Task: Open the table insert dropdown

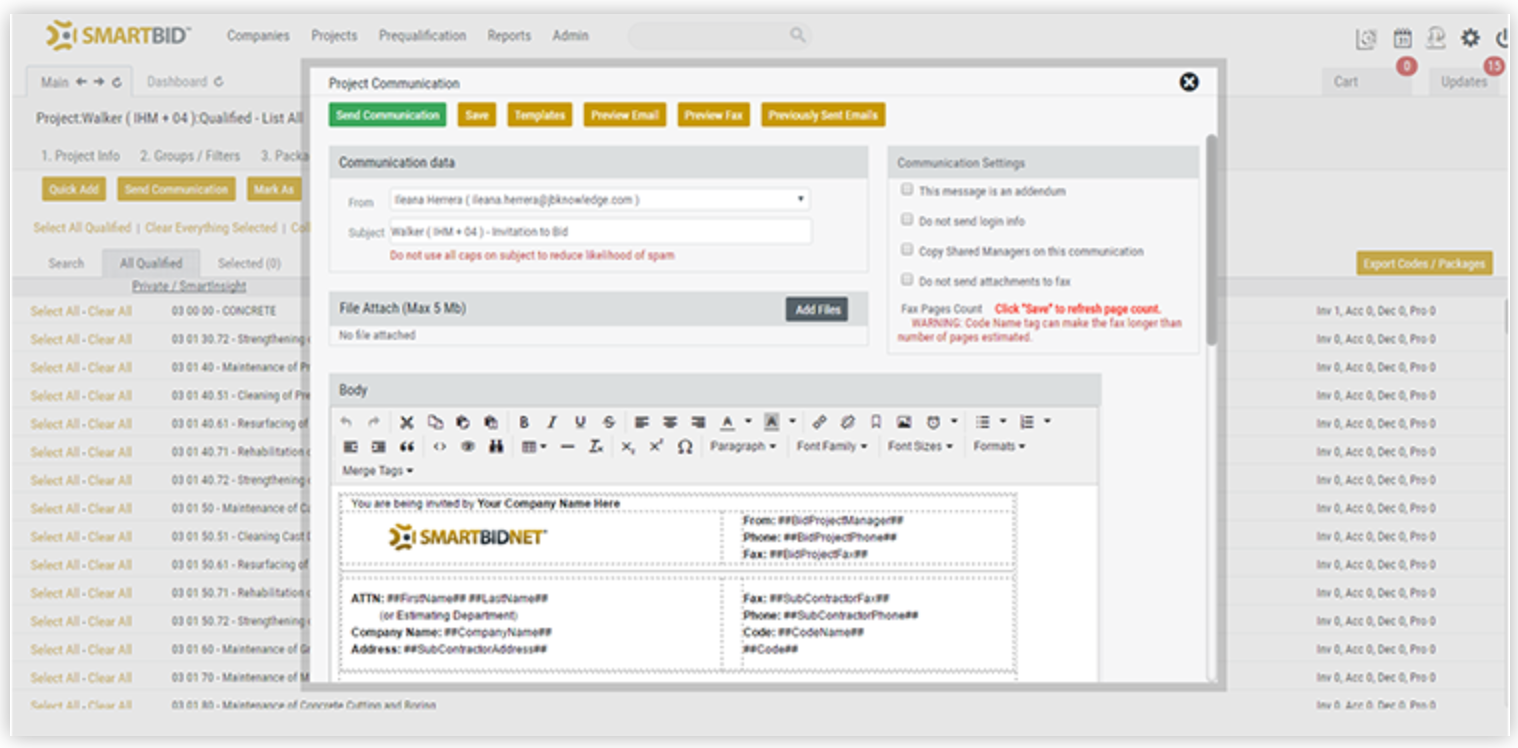Action: pos(535,446)
